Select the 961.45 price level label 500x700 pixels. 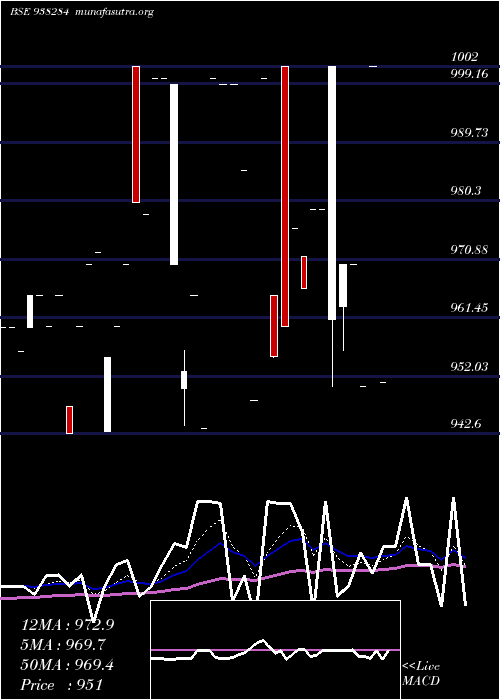tap(469, 308)
